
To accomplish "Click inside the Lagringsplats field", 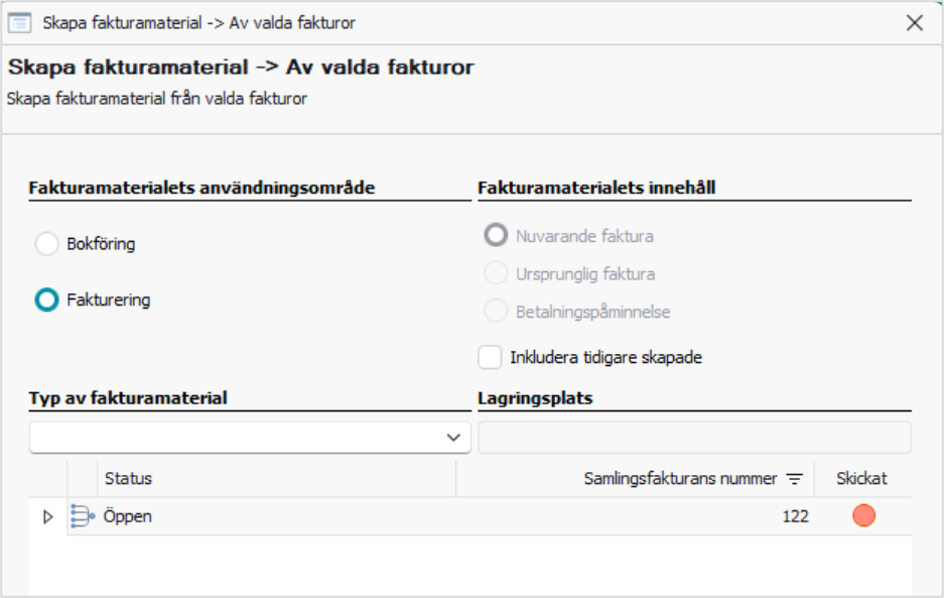I will (x=694, y=437).
